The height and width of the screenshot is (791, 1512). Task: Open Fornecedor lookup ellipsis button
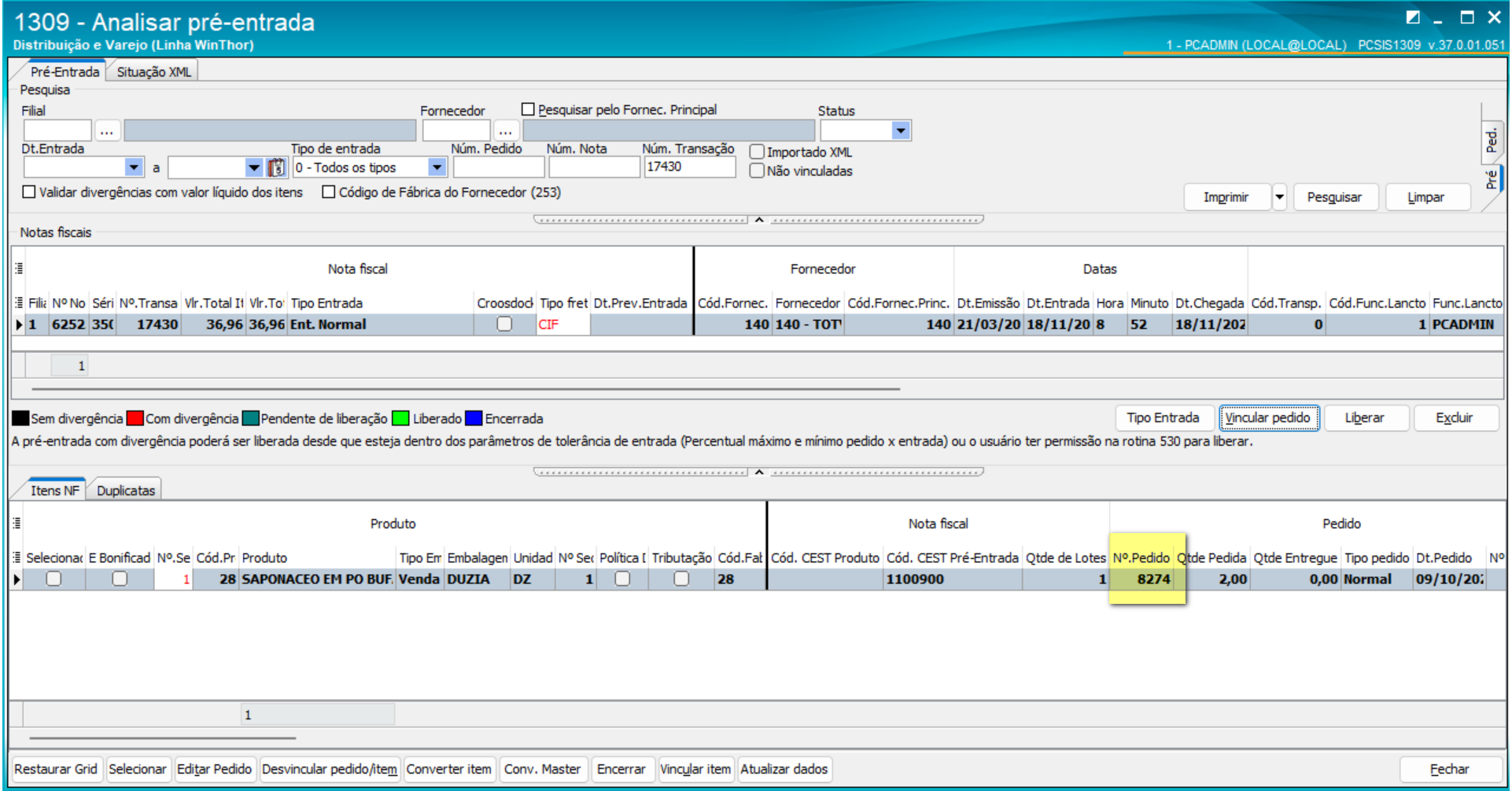click(506, 131)
